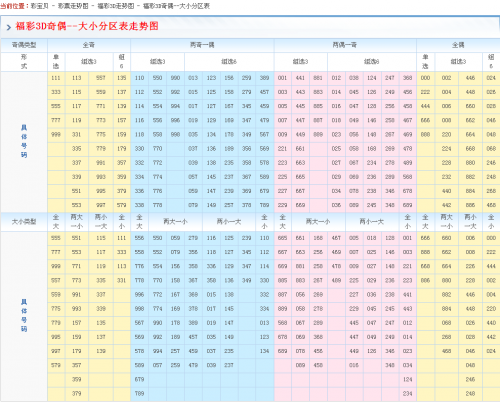Click the 全奇 column group header
The width and height of the screenshot is (500, 402).
click(89, 45)
